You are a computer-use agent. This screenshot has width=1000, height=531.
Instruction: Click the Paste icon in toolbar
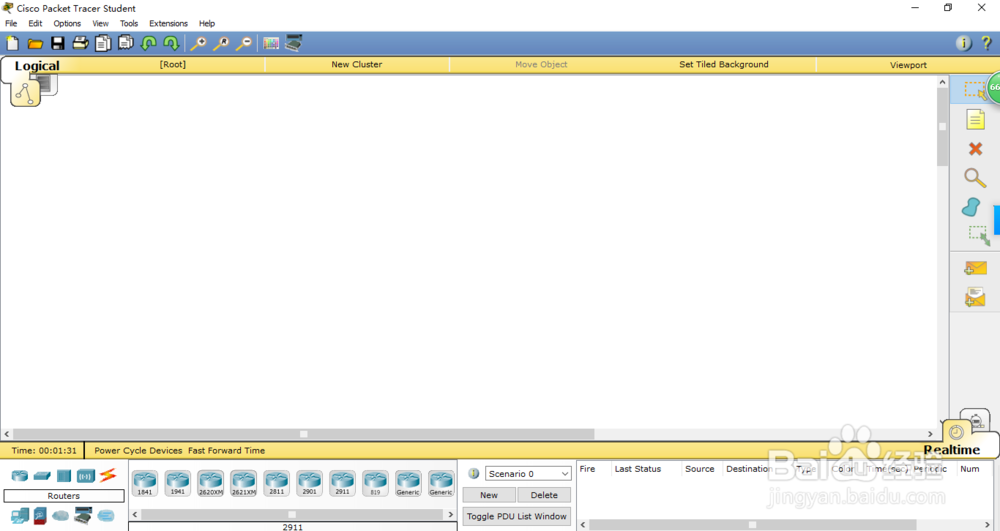click(126, 43)
